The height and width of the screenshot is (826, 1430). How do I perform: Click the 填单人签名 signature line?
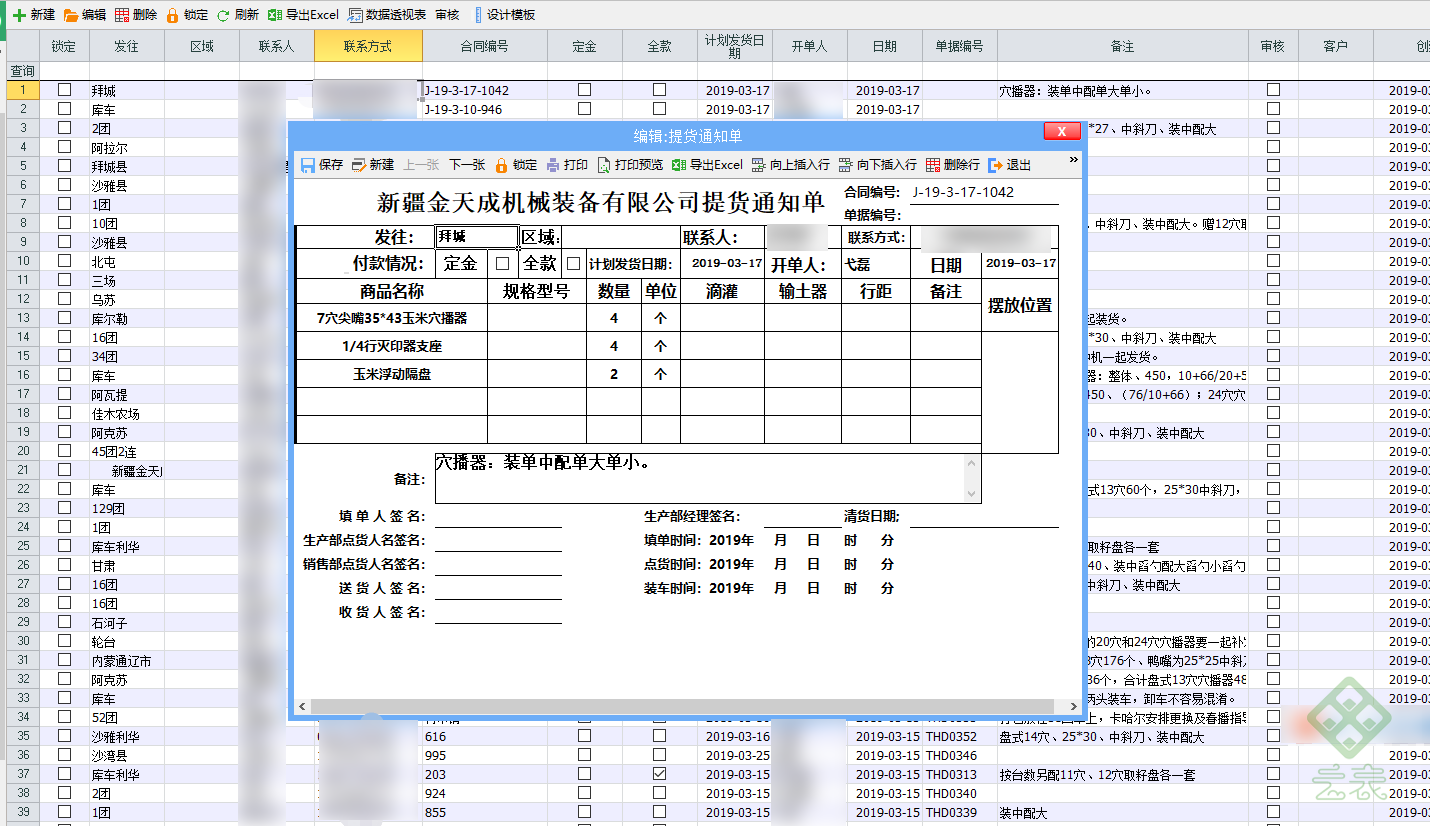click(x=498, y=516)
